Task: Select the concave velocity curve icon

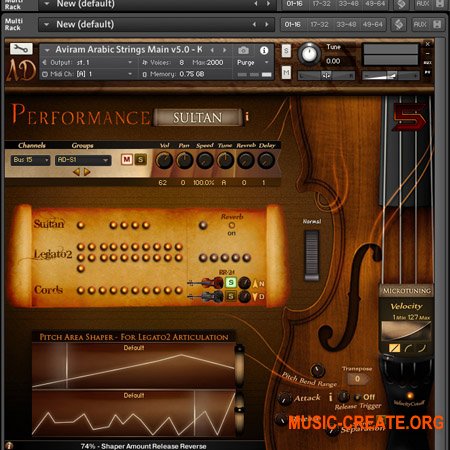Action: click(x=408, y=348)
